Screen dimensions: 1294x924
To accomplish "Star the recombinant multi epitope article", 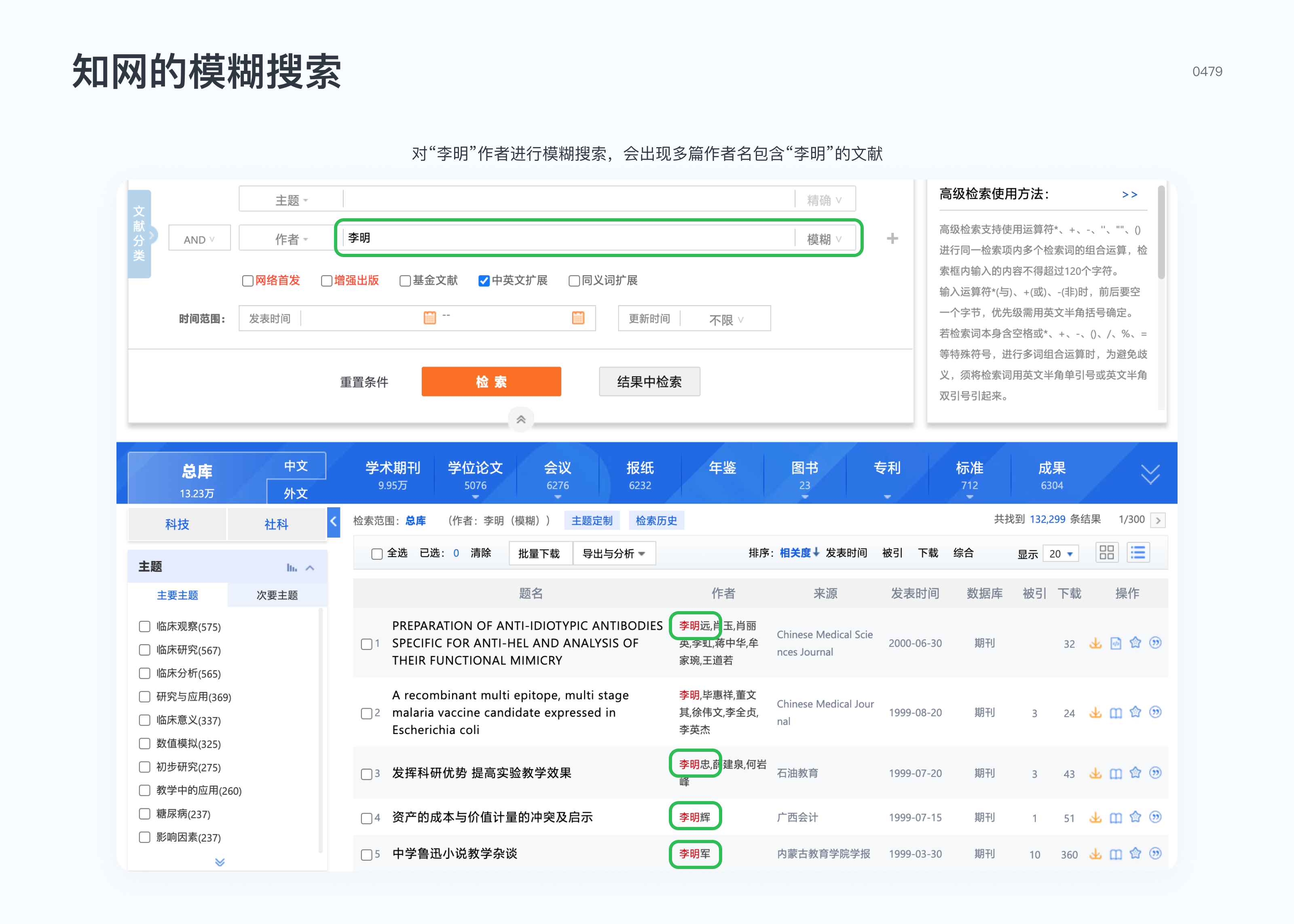I will pos(1135,712).
